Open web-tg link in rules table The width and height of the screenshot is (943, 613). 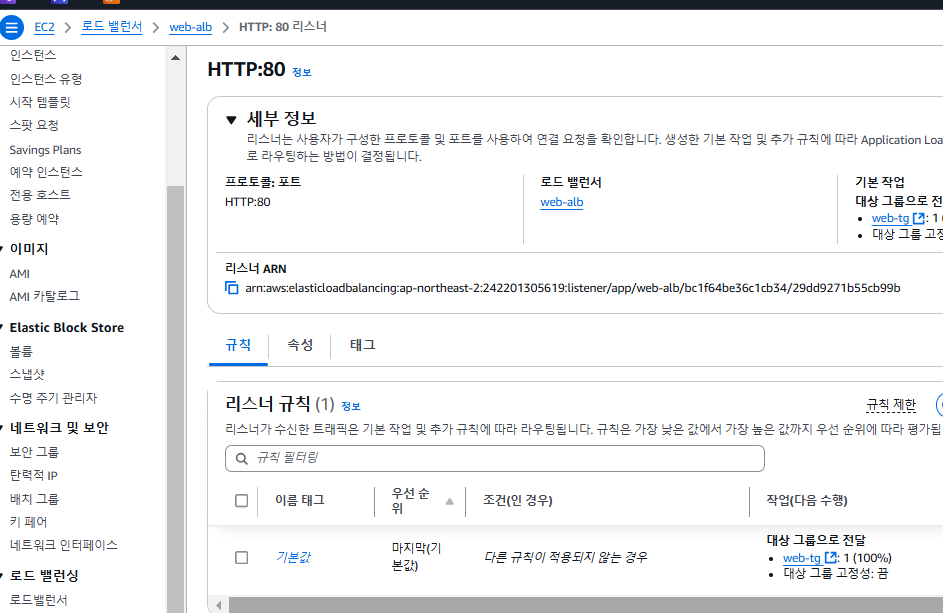pos(802,558)
